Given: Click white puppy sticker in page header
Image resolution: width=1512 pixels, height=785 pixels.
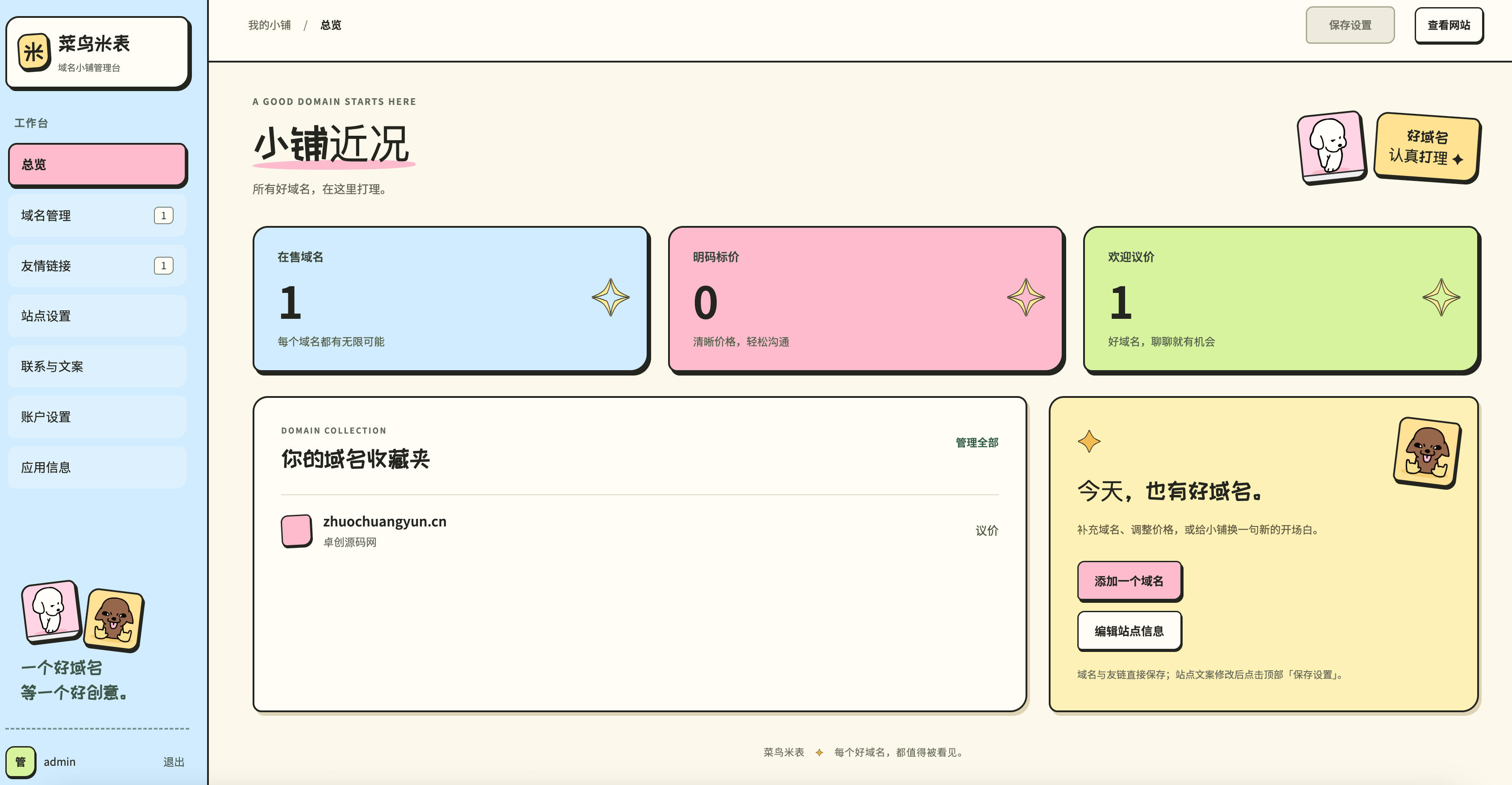Looking at the screenshot, I should 1331,147.
